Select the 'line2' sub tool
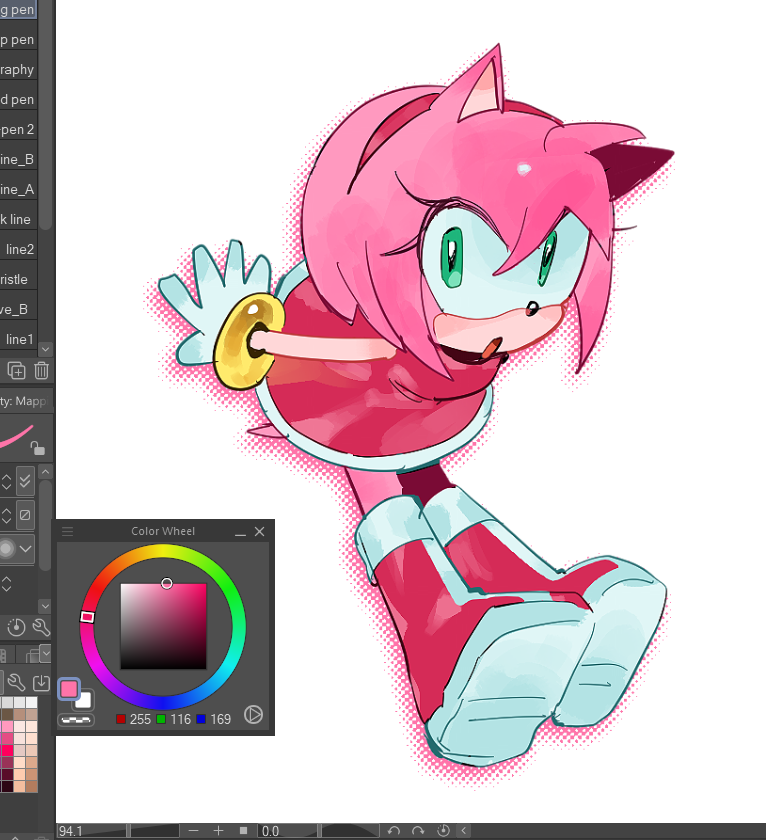The height and width of the screenshot is (840, 766). pyautogui.click(x=18, y=249)
